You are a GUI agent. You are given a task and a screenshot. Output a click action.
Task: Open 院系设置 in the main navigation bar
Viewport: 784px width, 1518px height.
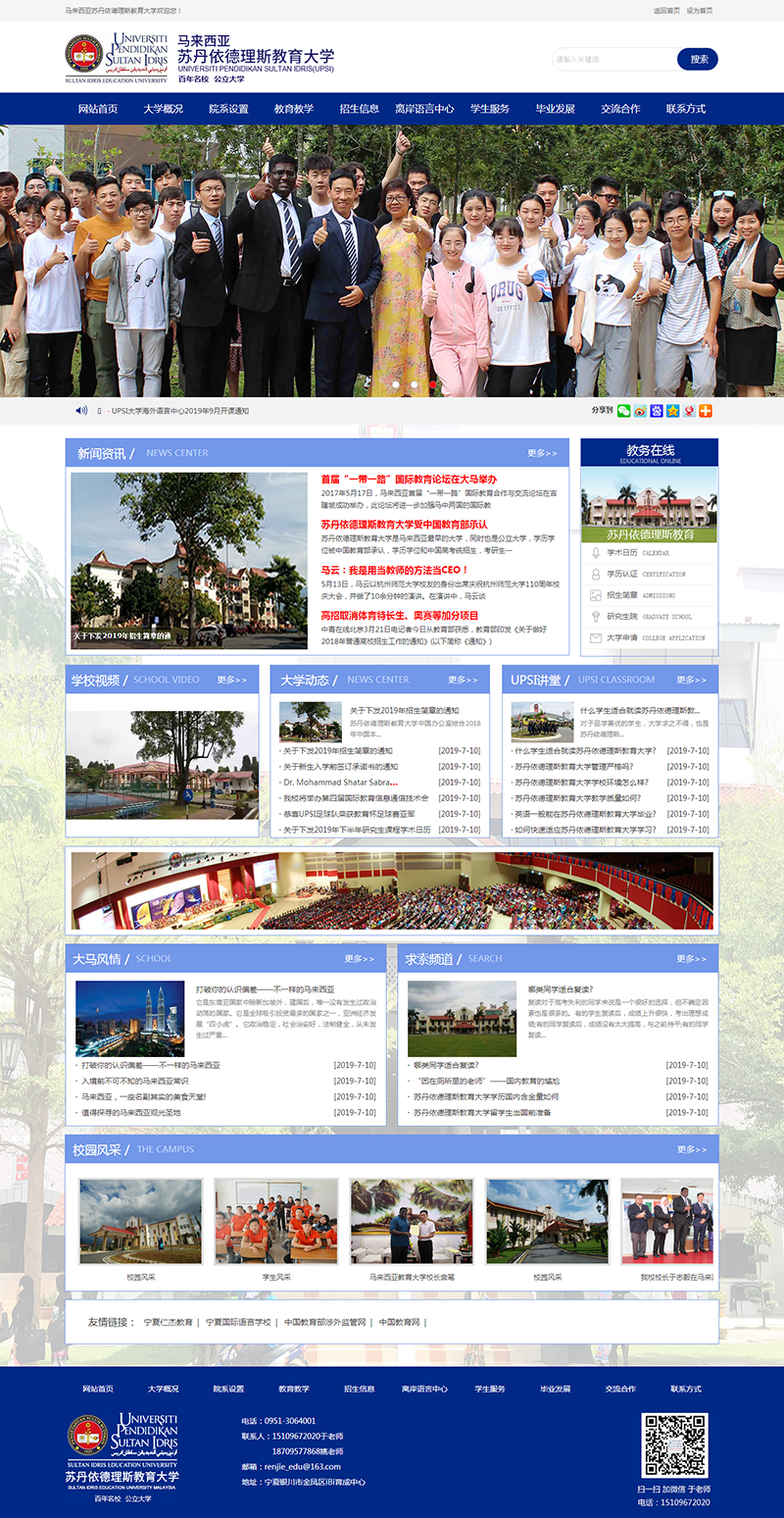point(228,109)
